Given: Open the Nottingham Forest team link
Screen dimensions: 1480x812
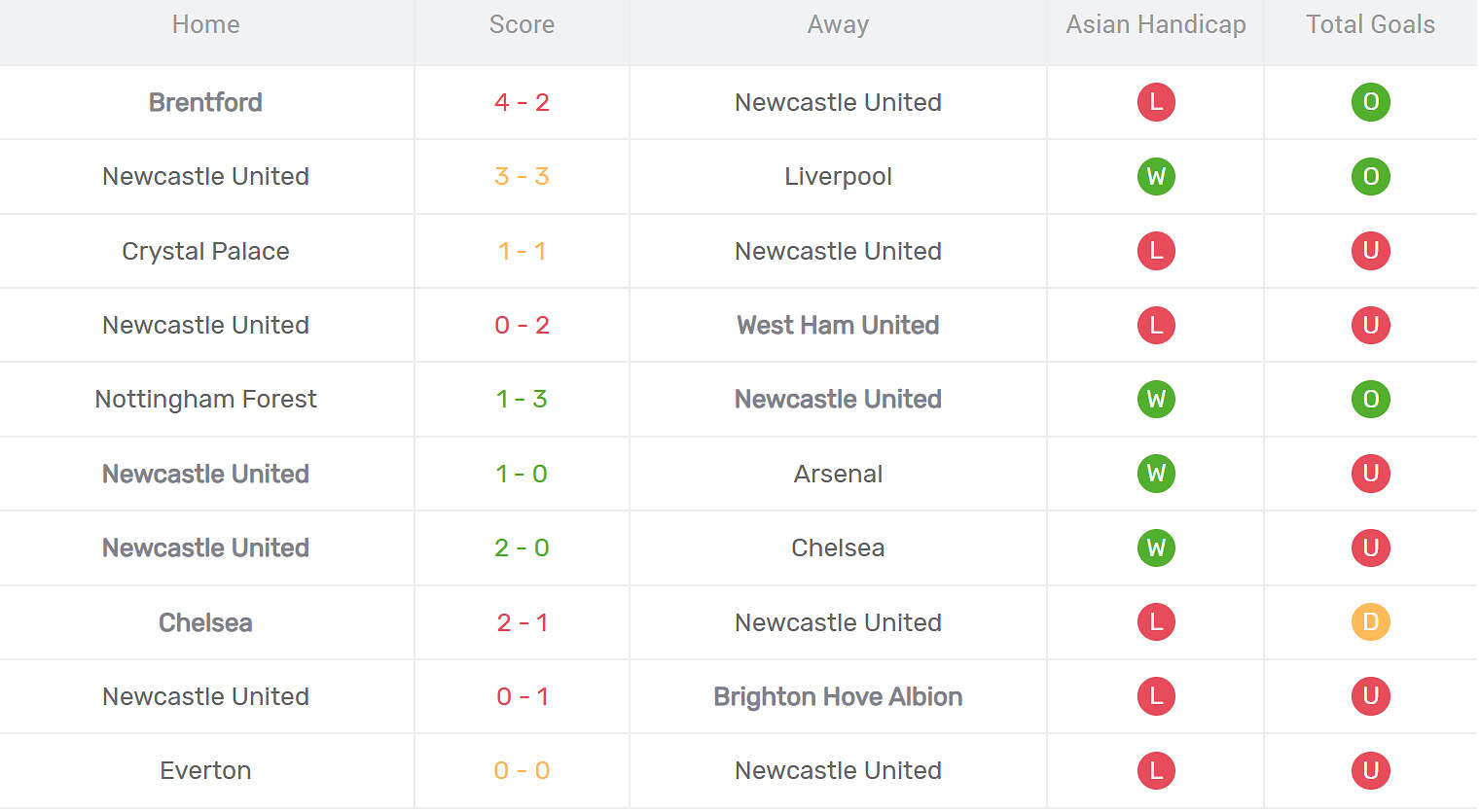Looking at the screenshot, I should 205,400.
